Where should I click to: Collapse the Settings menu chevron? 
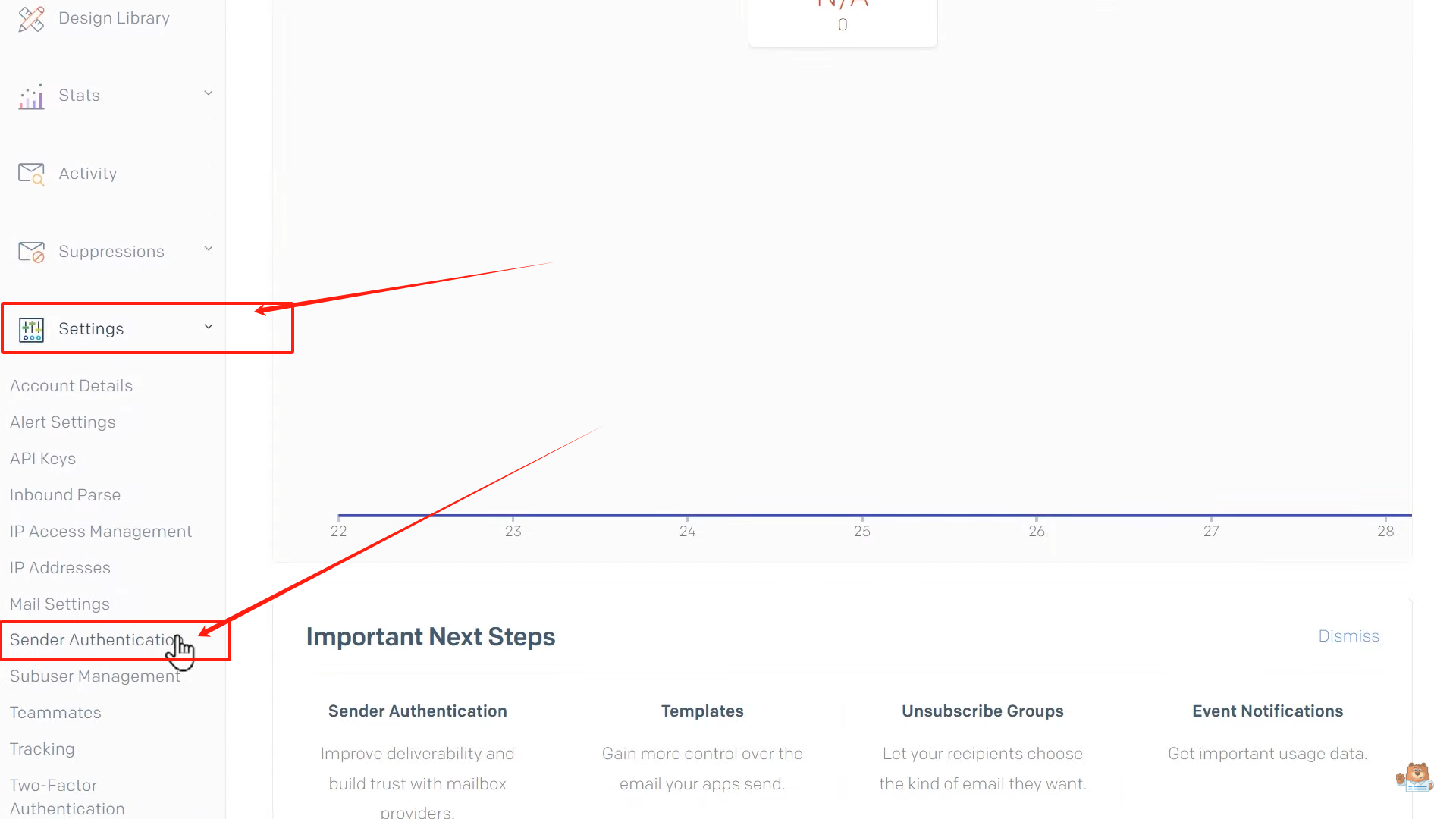[x=209, y=327]
